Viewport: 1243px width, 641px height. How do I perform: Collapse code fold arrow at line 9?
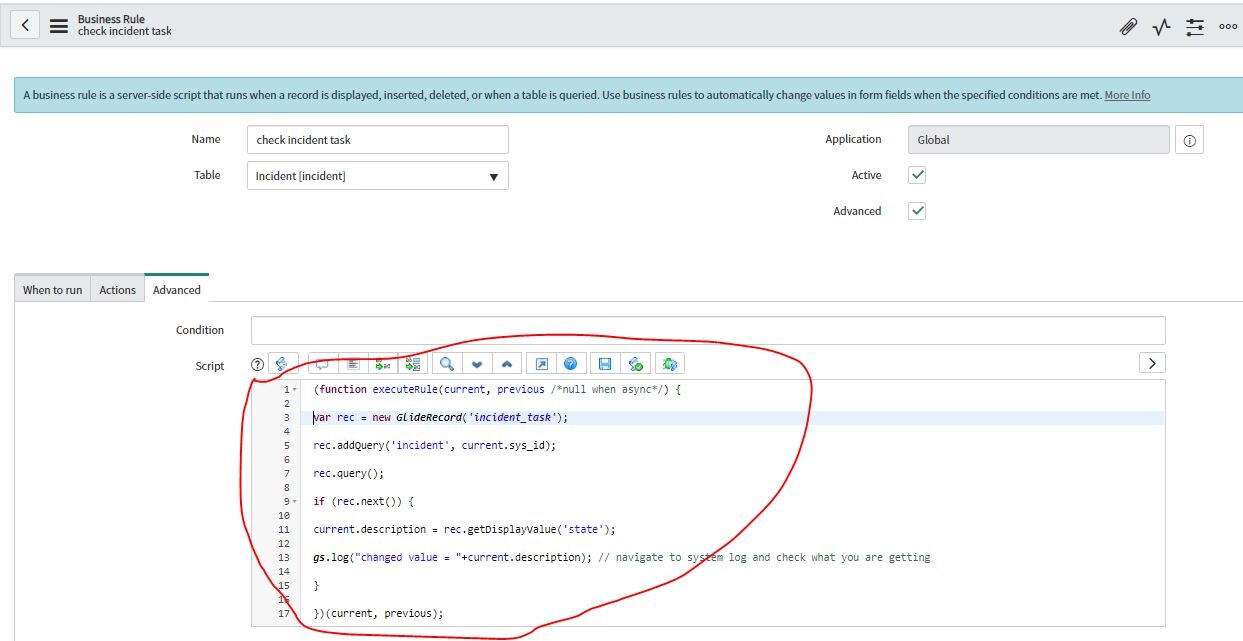click(295, 502)
